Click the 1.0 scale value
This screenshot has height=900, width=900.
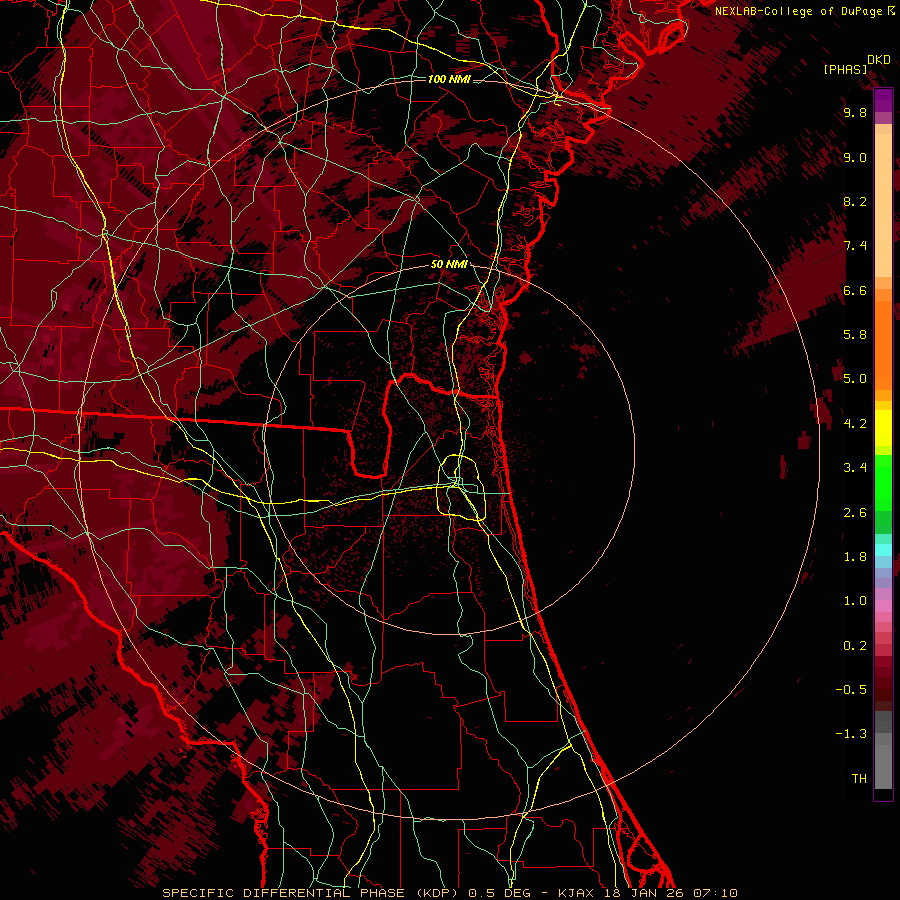pyautogui.click(x=855, y=602)
